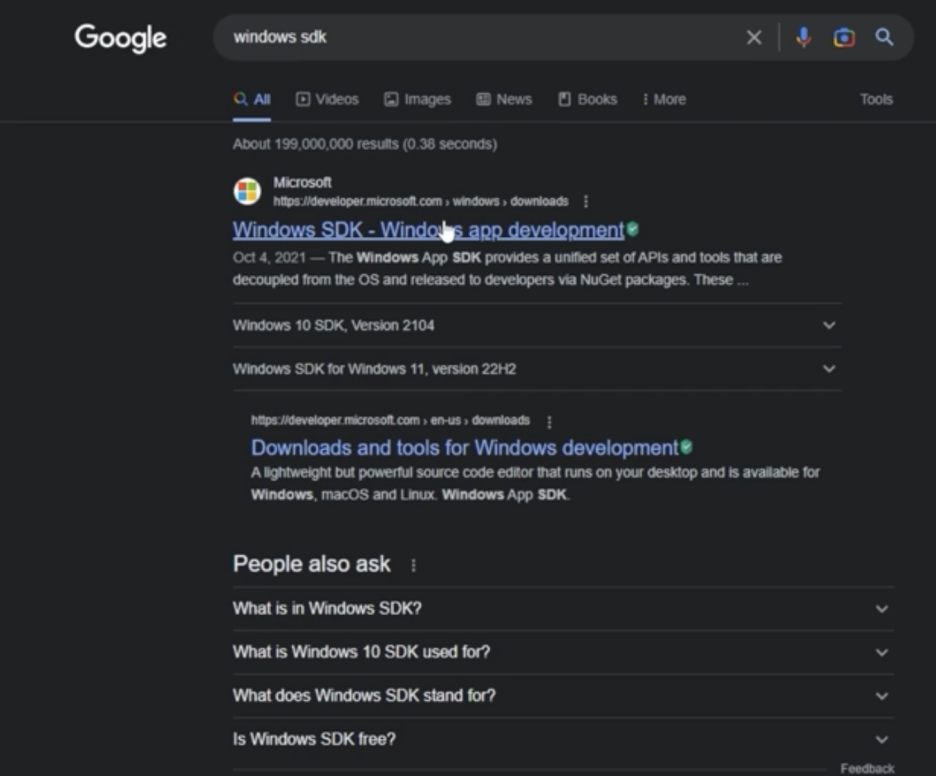Switch to the Images tab

click(417, 100)
